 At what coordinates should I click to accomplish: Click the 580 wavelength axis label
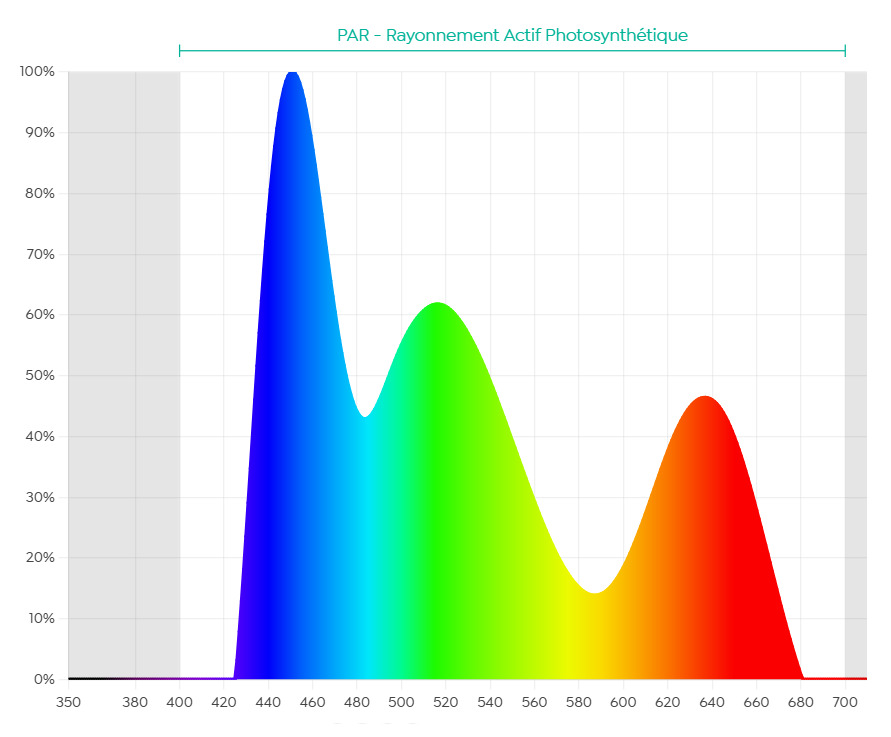point(578,702)
